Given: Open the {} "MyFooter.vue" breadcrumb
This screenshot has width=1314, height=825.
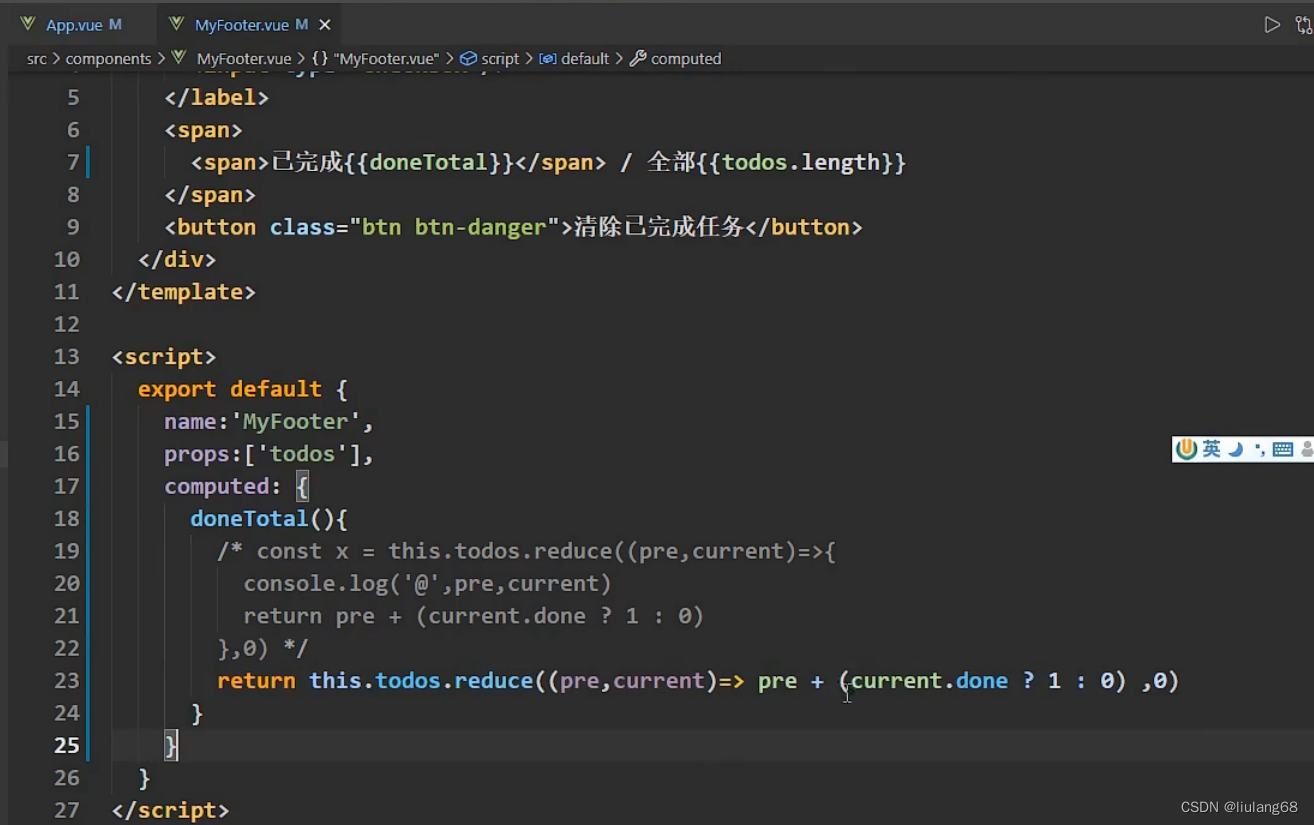Looking at the screenshot, I should [376, 59].
